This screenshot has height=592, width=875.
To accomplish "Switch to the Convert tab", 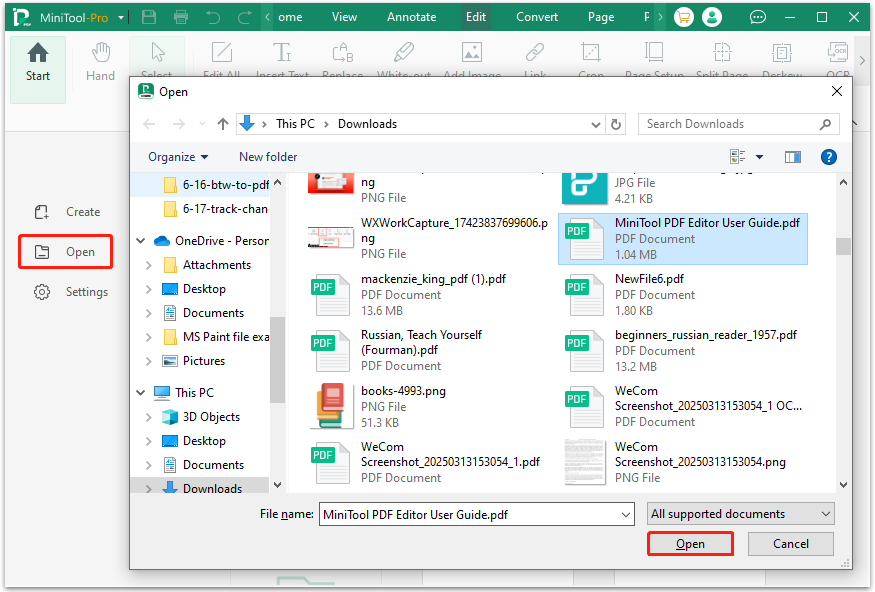I will (x=537, y=17).
